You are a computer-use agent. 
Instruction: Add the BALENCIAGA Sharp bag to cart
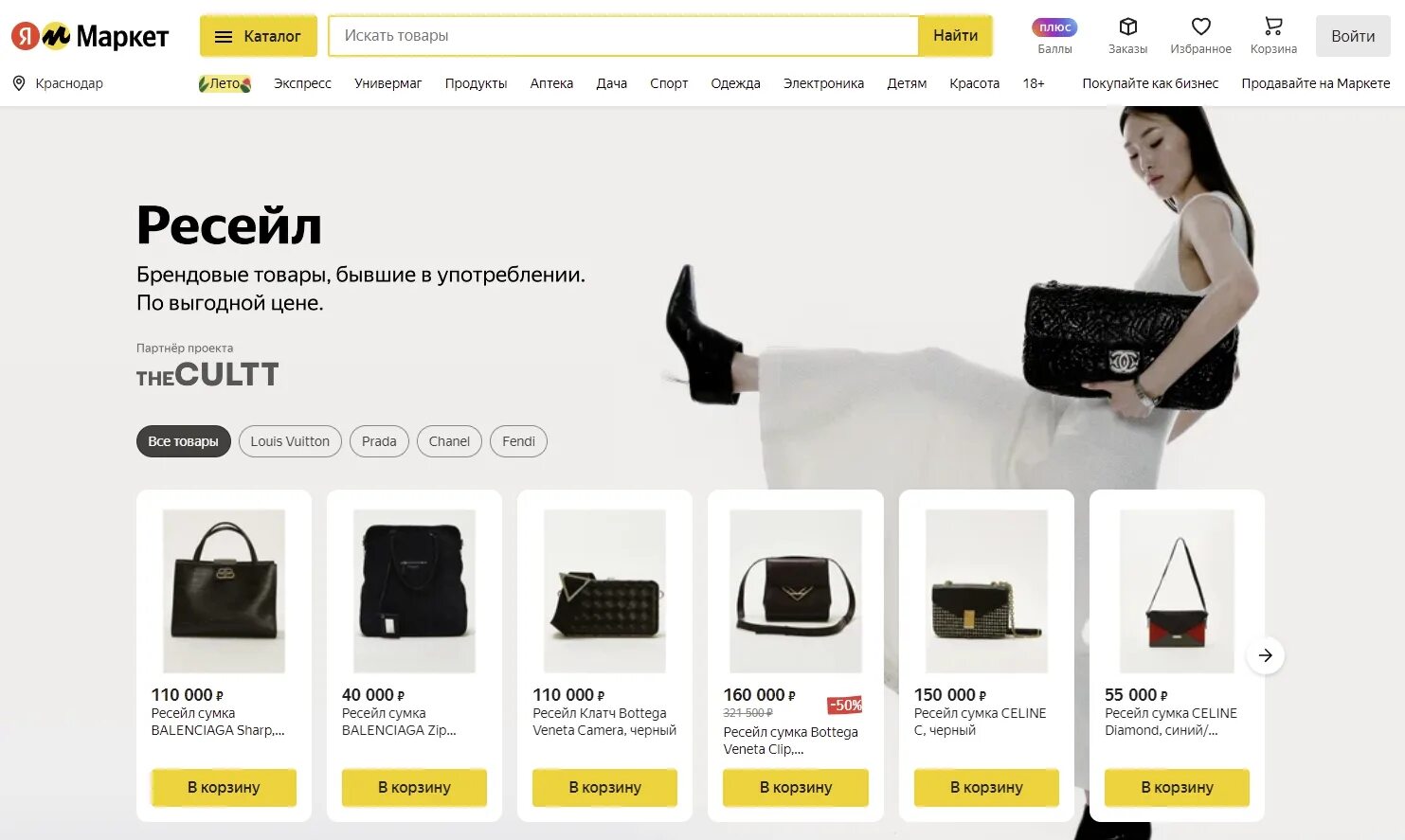tap(224, 787)
